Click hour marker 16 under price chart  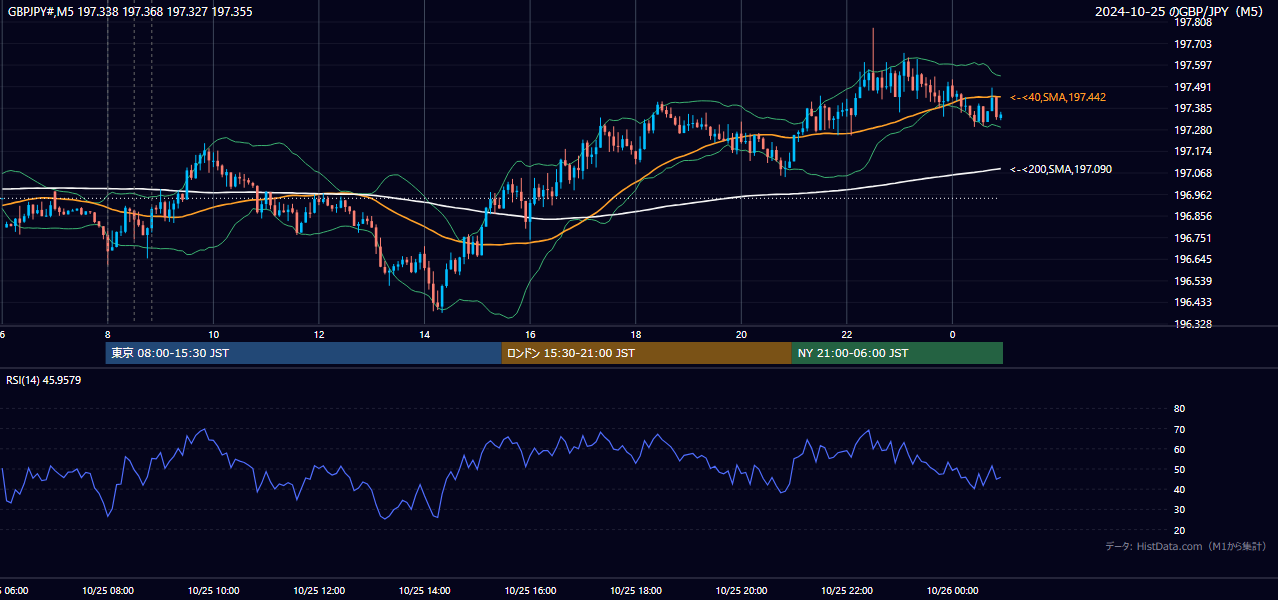(x=530, y=334)
